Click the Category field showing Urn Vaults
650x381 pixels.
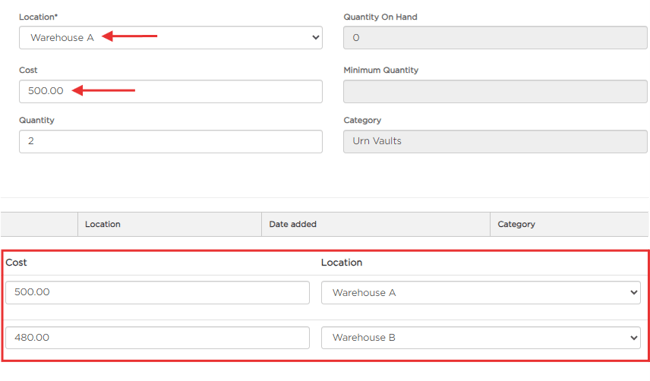tap(495, 141)
